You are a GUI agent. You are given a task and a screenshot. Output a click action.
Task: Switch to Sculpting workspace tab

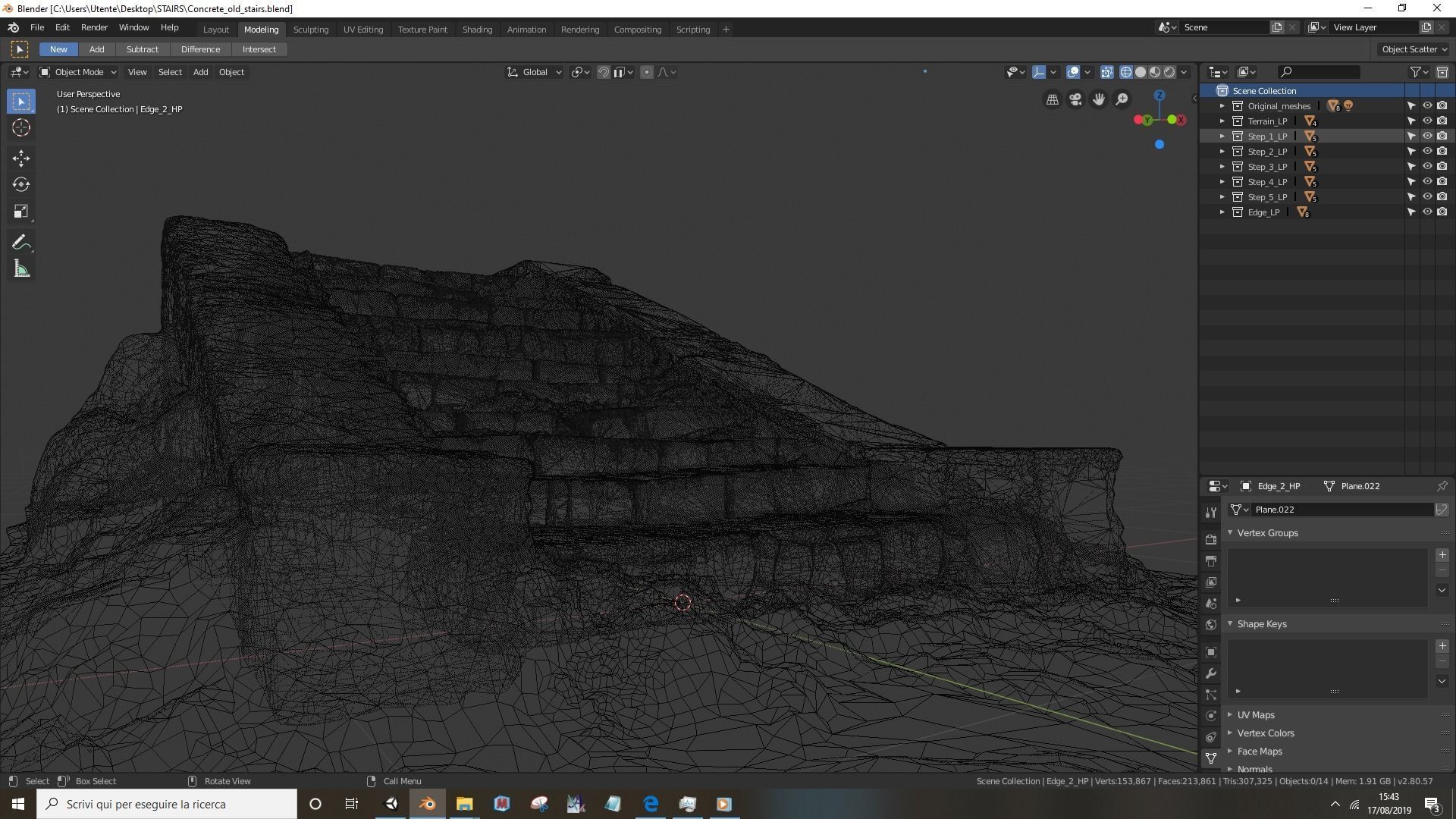(x=311, y=30)
